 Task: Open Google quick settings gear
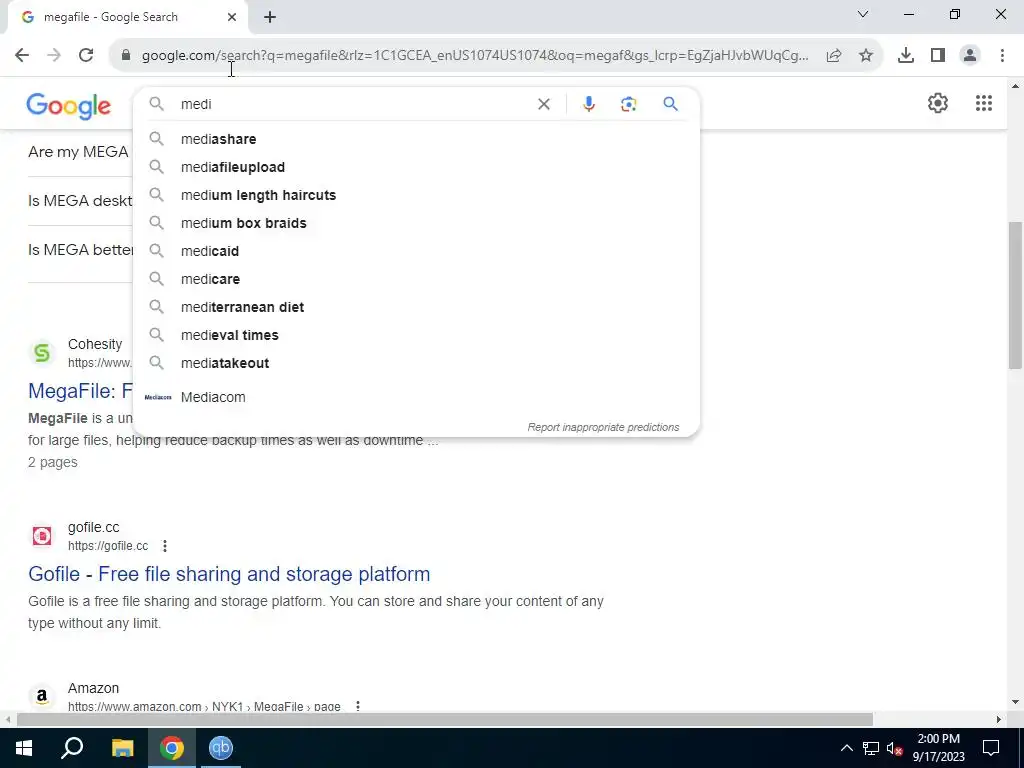tap(938, 103)
